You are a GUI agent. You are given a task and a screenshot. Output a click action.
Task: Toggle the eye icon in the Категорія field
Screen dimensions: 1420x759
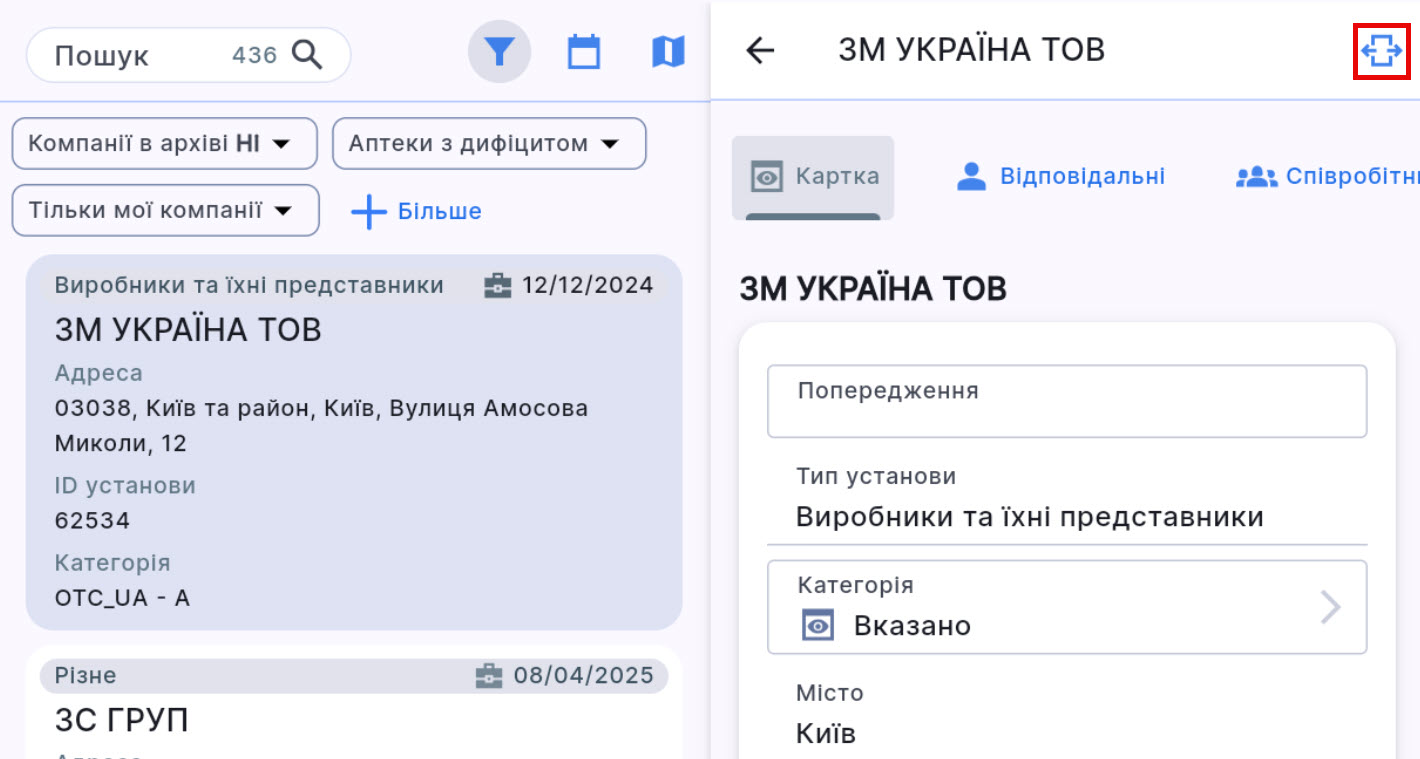tap(818, 624)
